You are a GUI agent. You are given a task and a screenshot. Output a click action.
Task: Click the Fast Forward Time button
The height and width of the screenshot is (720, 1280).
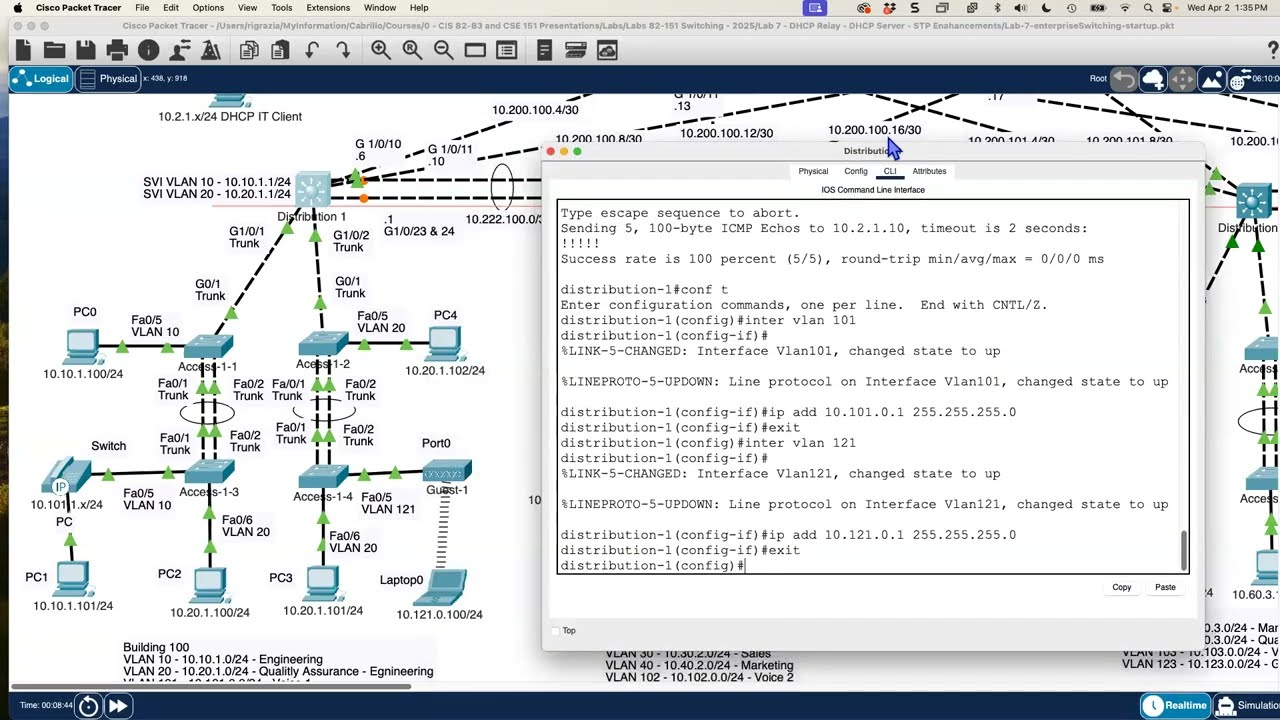117,706
